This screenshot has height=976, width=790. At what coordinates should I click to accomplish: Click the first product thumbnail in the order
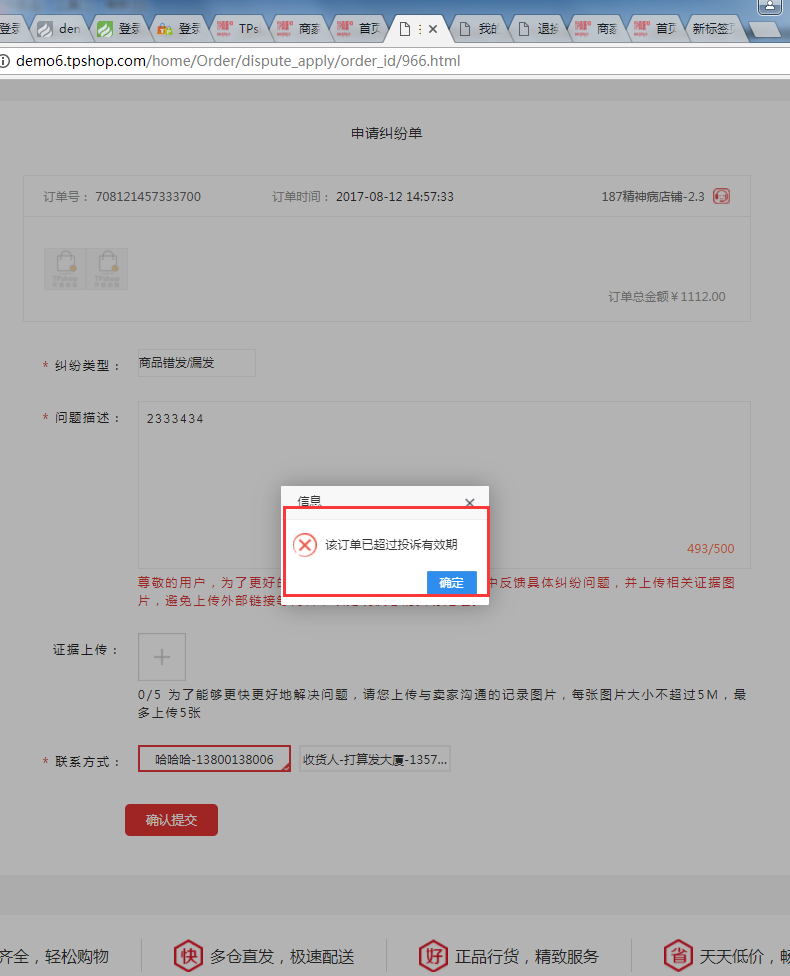point(65,268)
